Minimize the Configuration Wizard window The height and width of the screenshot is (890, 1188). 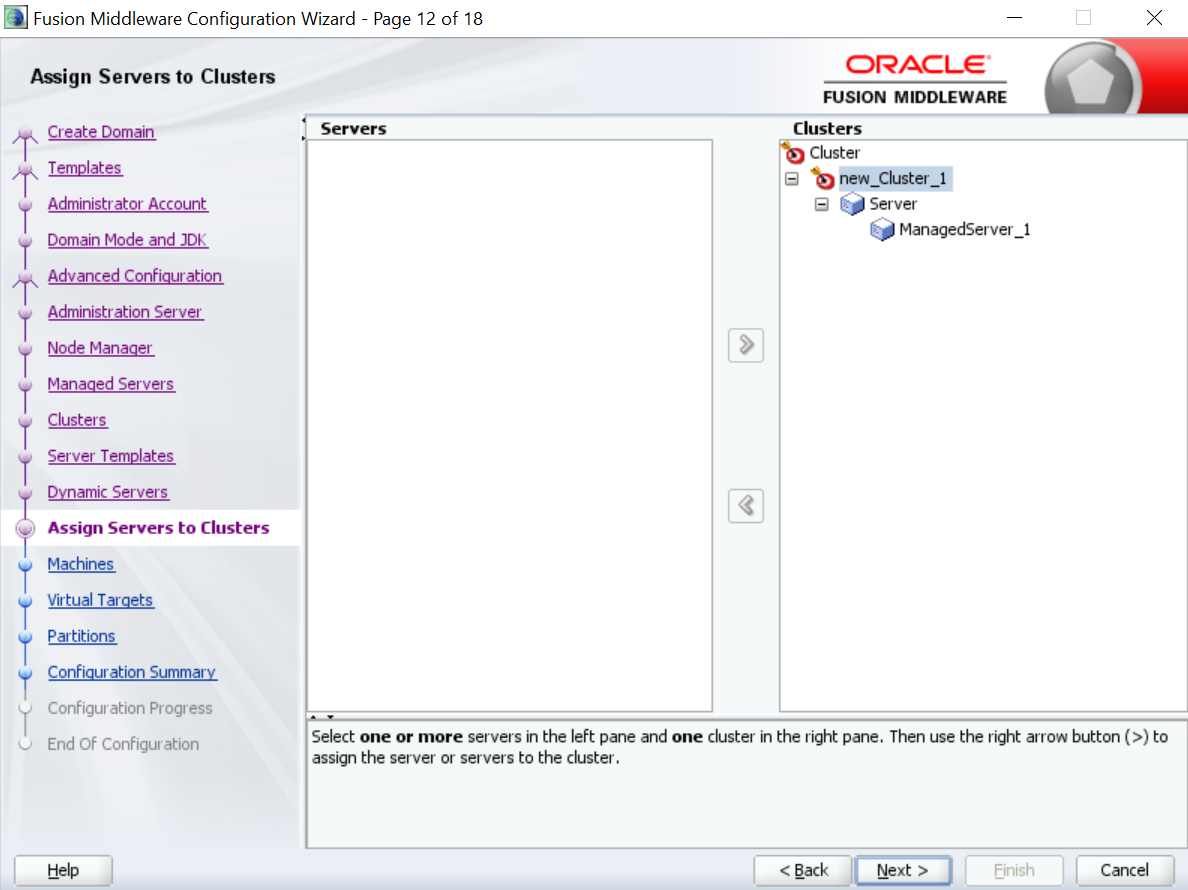click(1014, 17)
